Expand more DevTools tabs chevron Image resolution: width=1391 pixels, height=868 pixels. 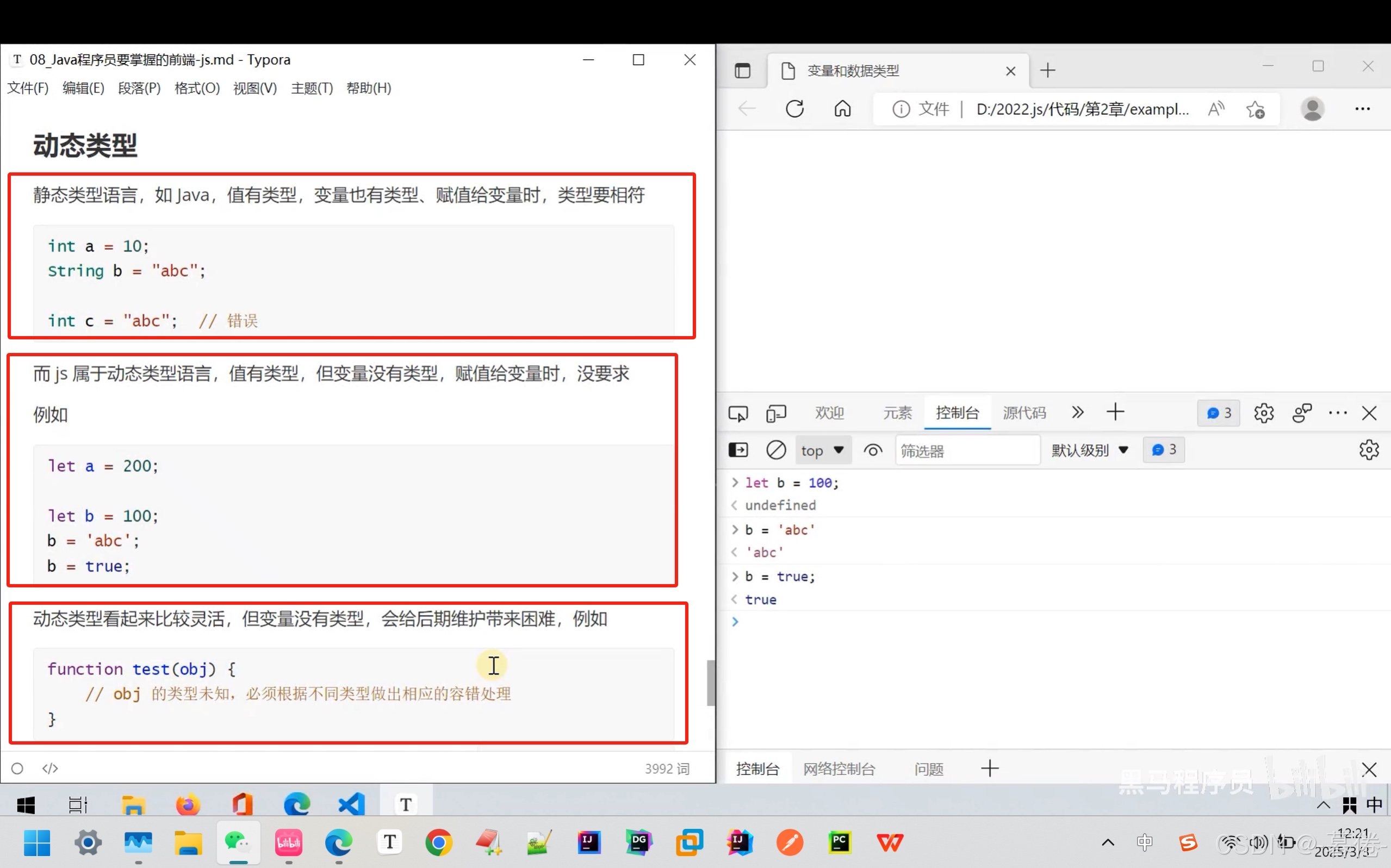tap(1077, 413)
